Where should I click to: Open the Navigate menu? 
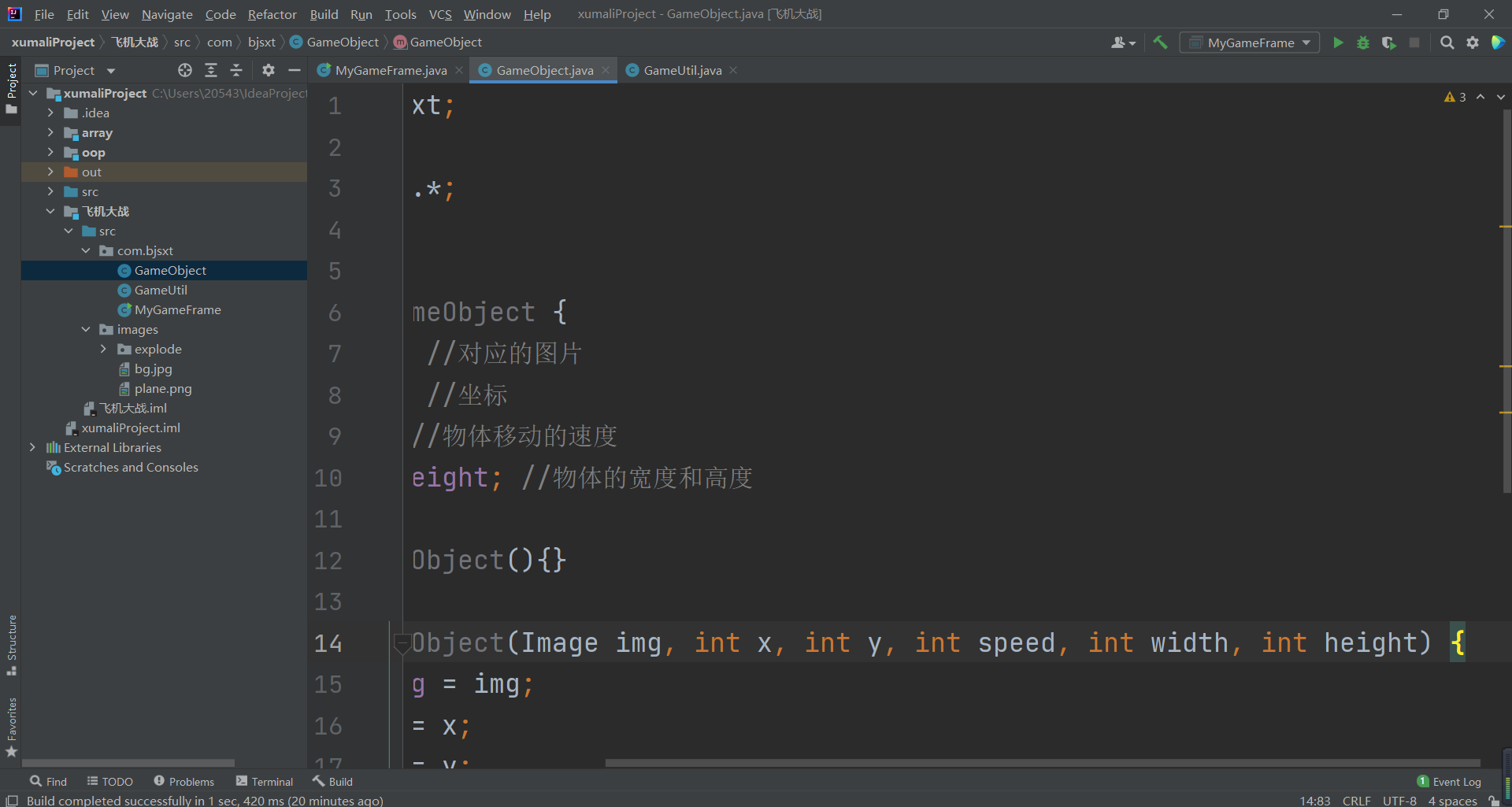click(167, 14)
